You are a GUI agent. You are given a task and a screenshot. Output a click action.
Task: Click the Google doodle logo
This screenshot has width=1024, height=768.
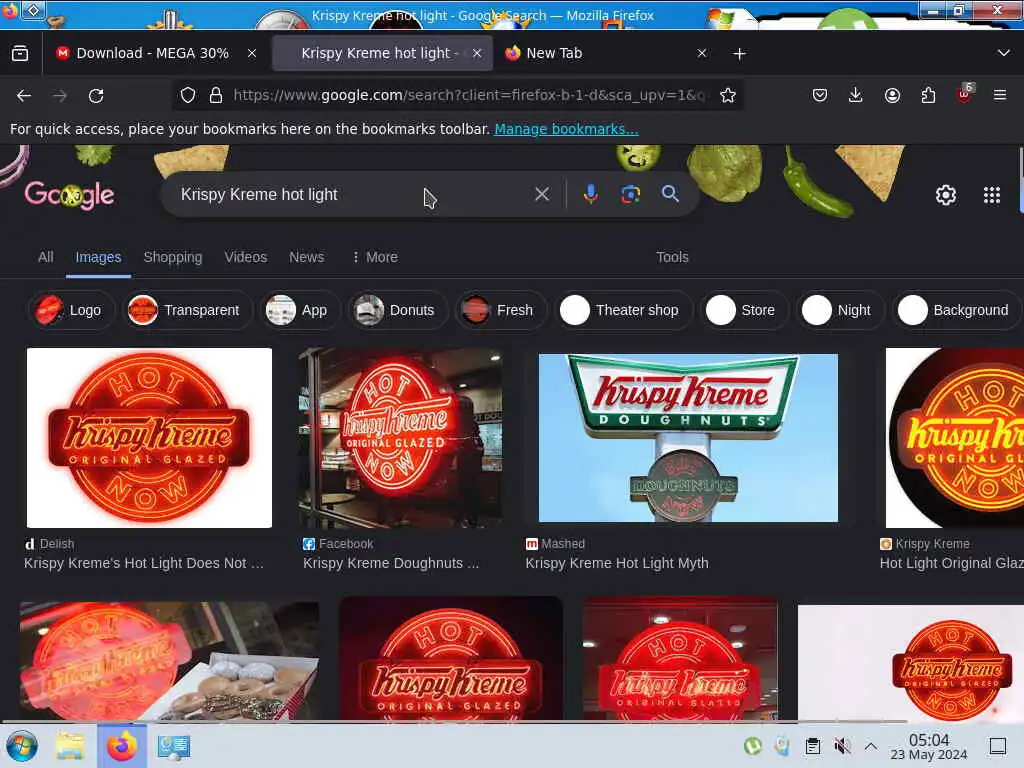pyautogui.click(x=69, y=195)
